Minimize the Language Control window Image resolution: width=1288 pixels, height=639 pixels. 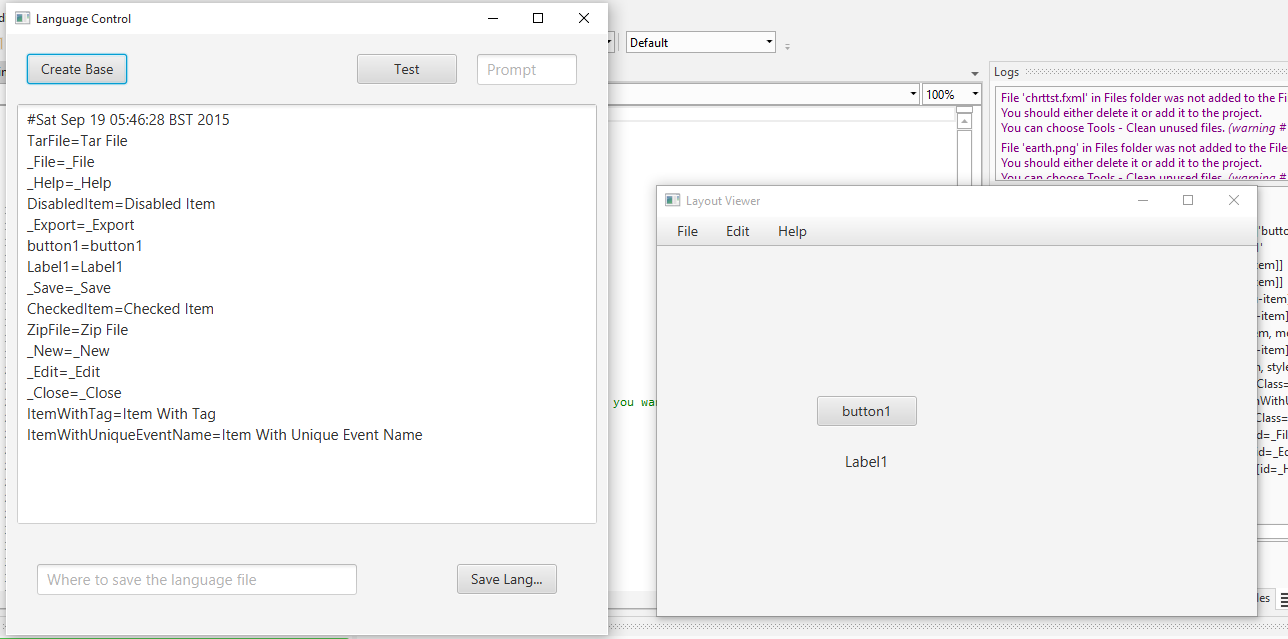(493, 18)
